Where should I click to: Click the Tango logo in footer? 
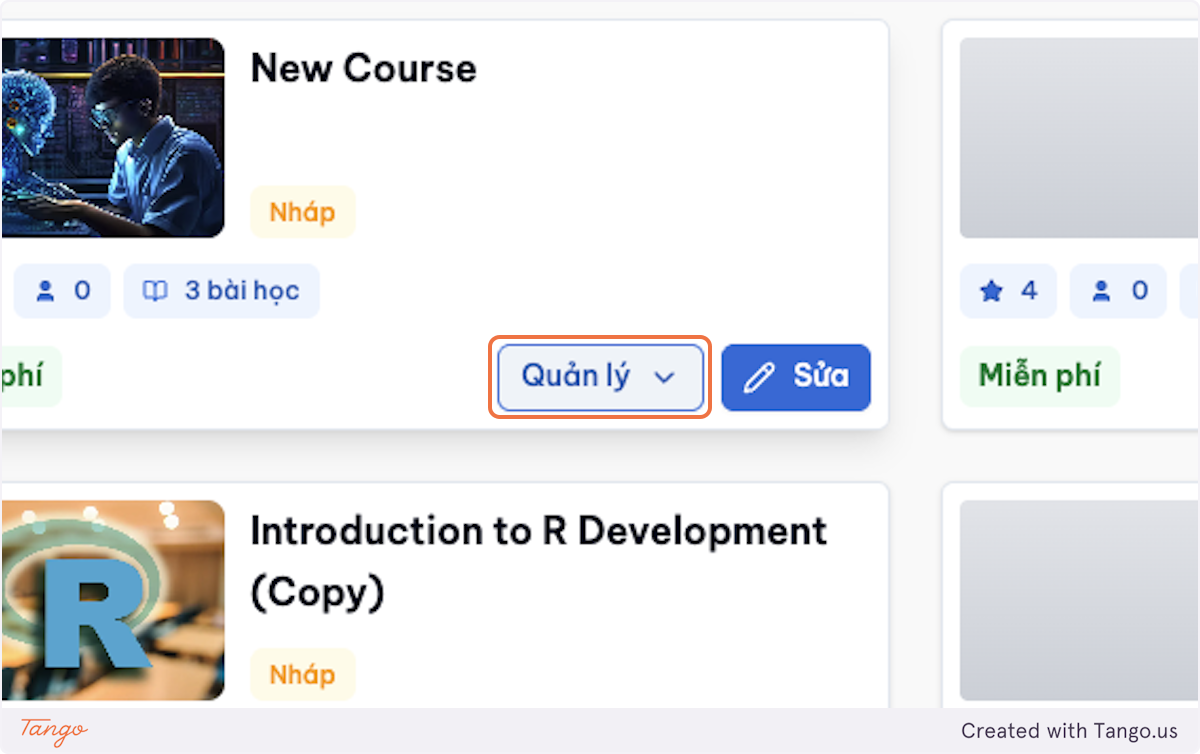point(54,731)
